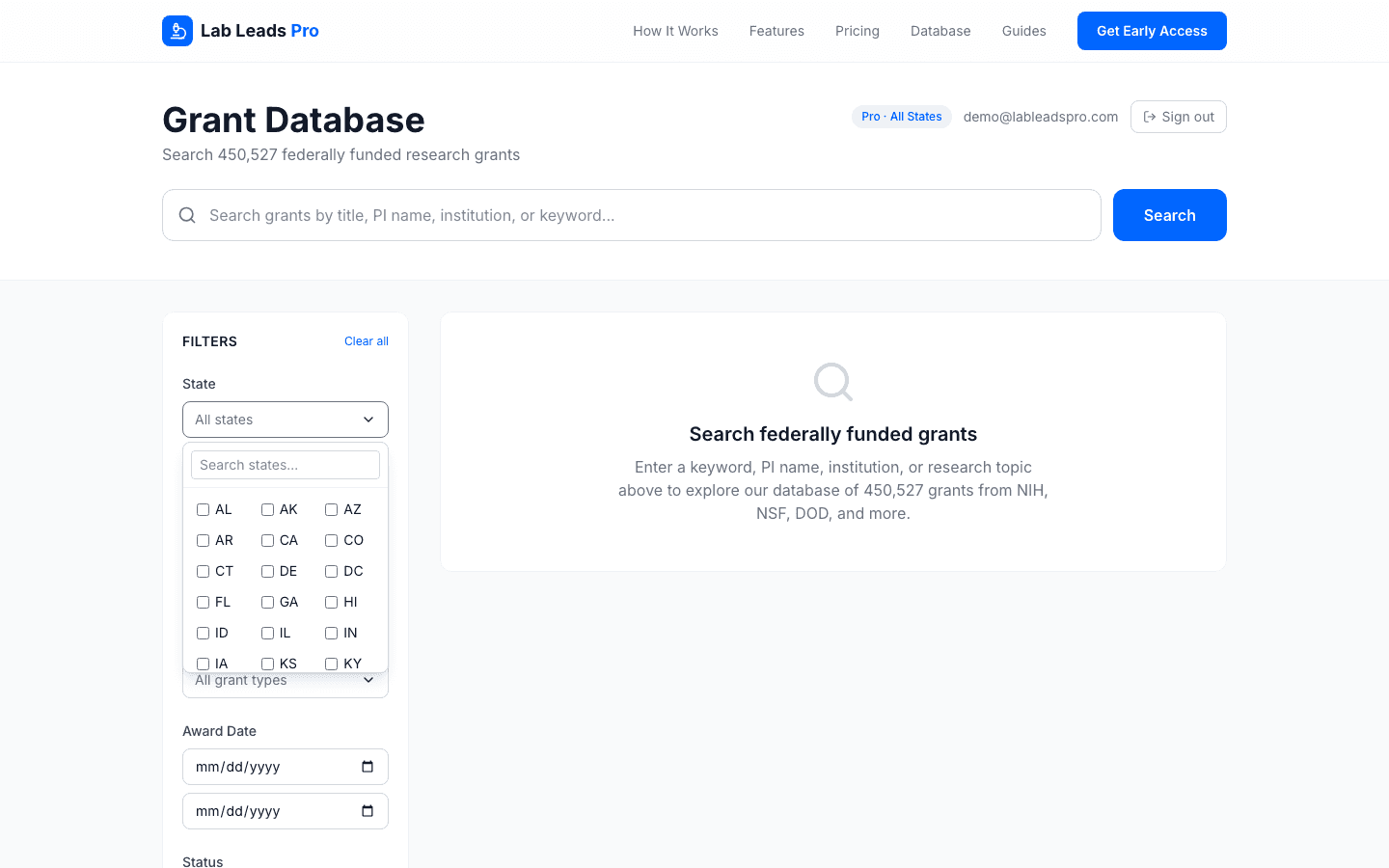Tick the CO state checkbox

[x=331, y=540]
